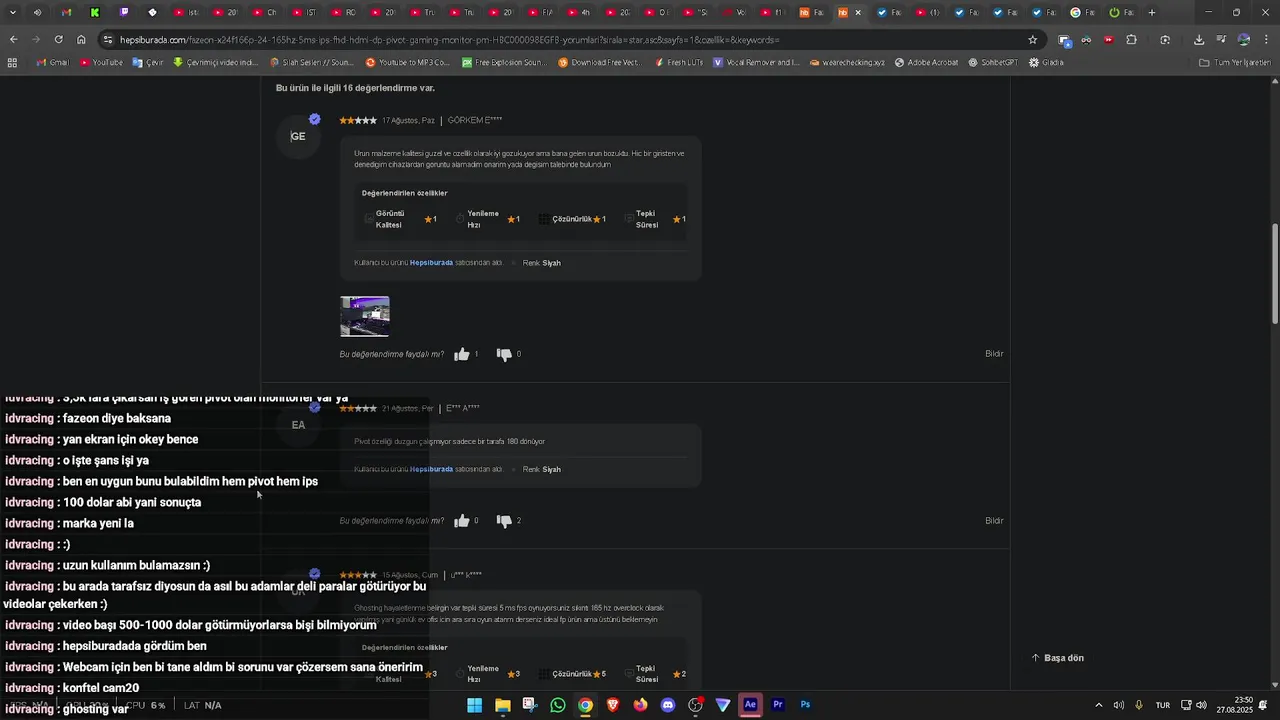Open the clock and date 23:50 panel
The height and width of the screenshot is (720, 1280).
pyautogui.click(x=1236, y=705)
